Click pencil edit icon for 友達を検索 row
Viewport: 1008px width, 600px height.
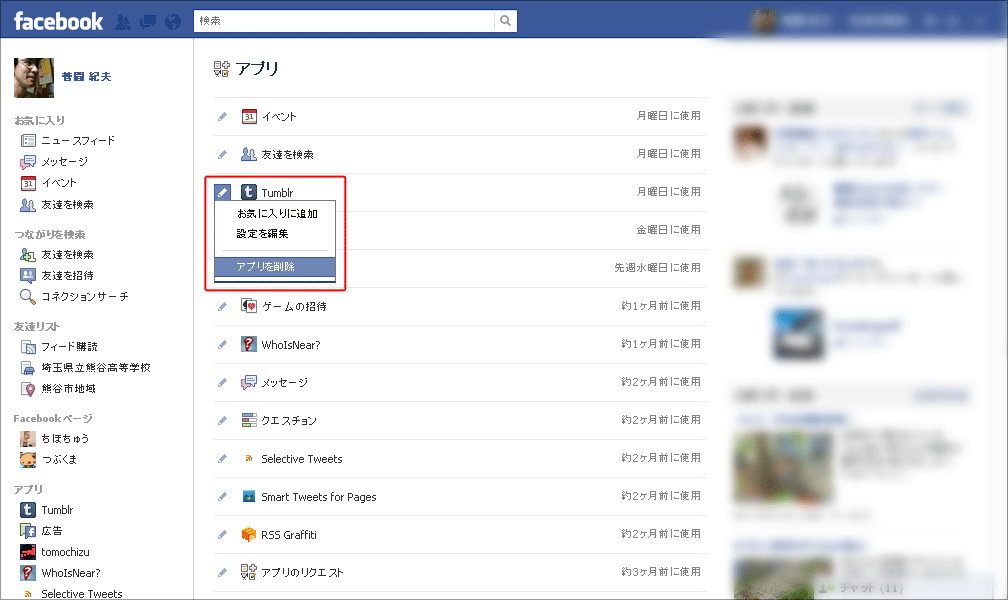(x=222, y=154)
